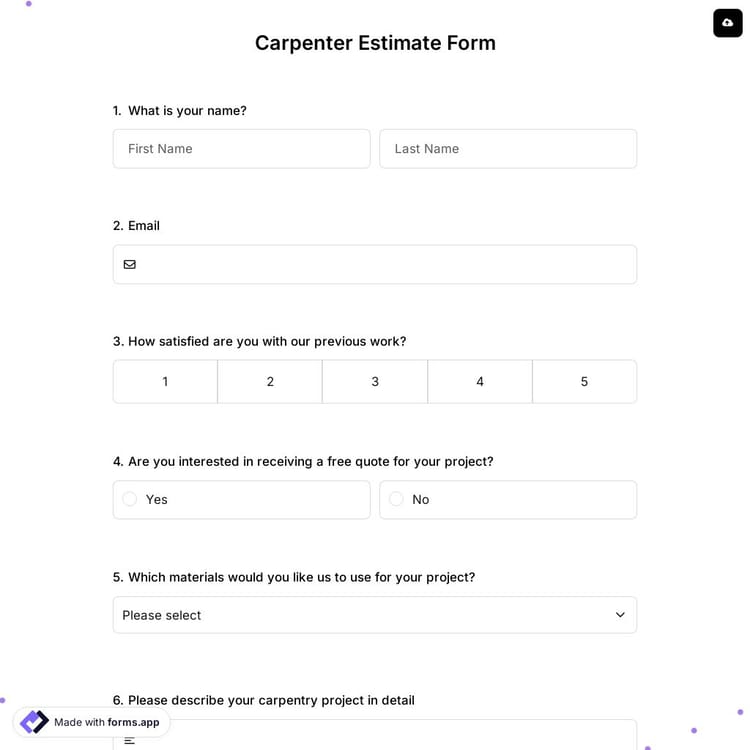Click the dropdown chevron arrow for materials

[620, 615]
